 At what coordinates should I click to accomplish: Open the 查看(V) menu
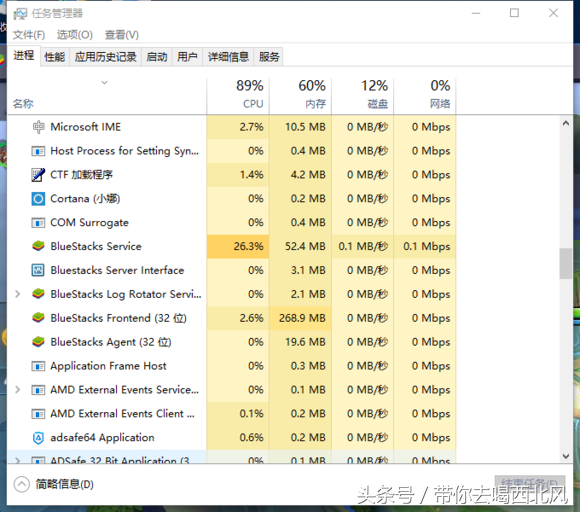pyautogui.click(x=122, y=35)
